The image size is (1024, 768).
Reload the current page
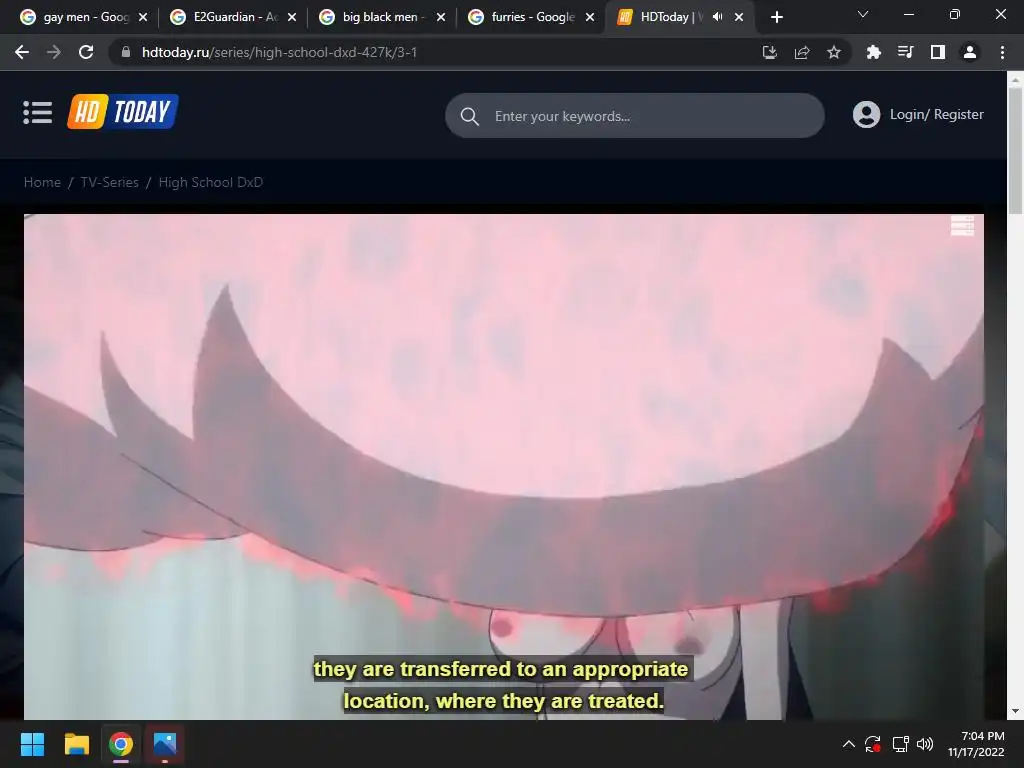(86, 52)
